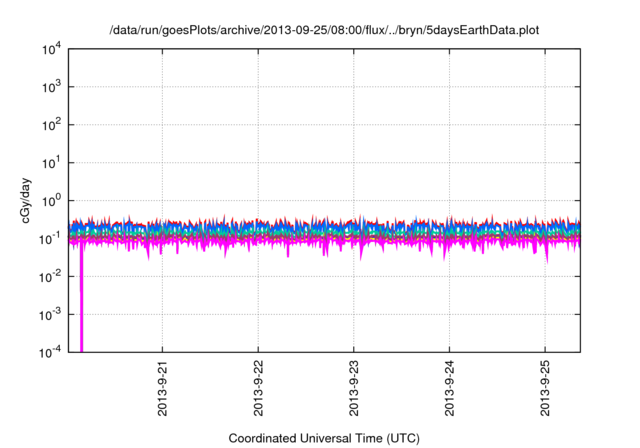Image resolution: width=640 pixels, height=448 pixels.
Task: Select the 2013-9-21 date tick label
Action: 162,388
